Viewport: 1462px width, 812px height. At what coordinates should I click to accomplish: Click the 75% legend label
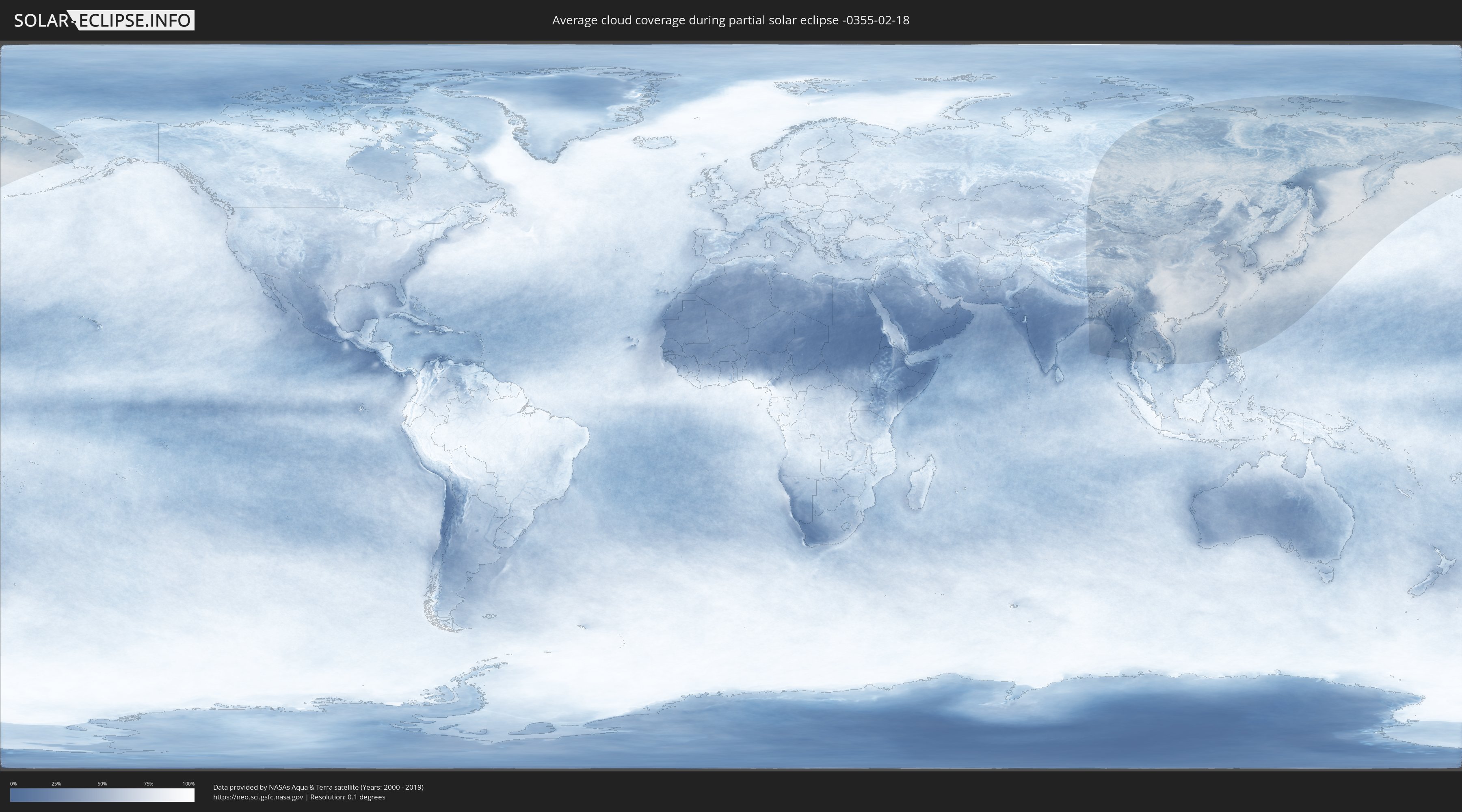[x=148, y=784]
